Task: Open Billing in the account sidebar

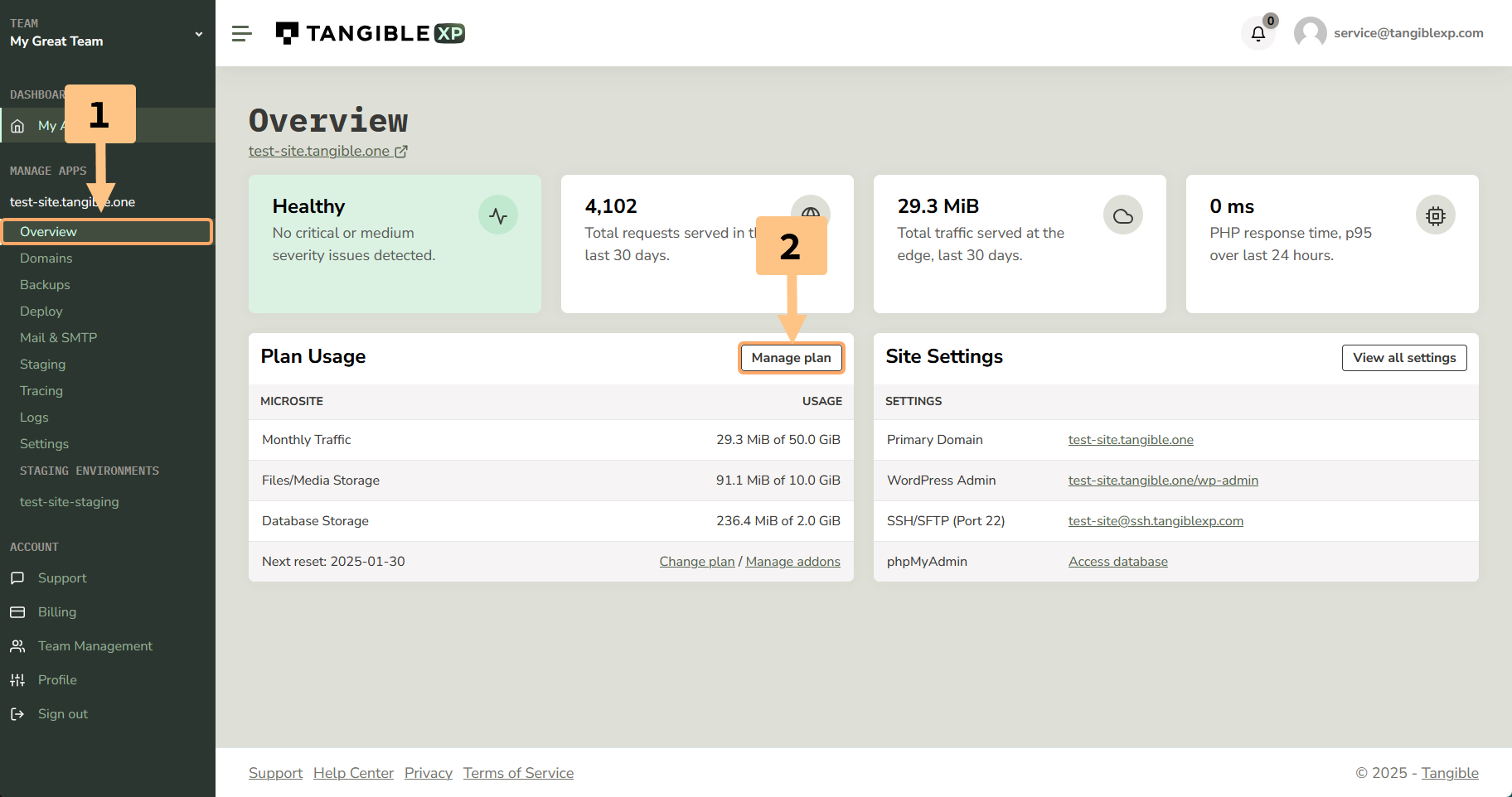Action: point(56,611)
